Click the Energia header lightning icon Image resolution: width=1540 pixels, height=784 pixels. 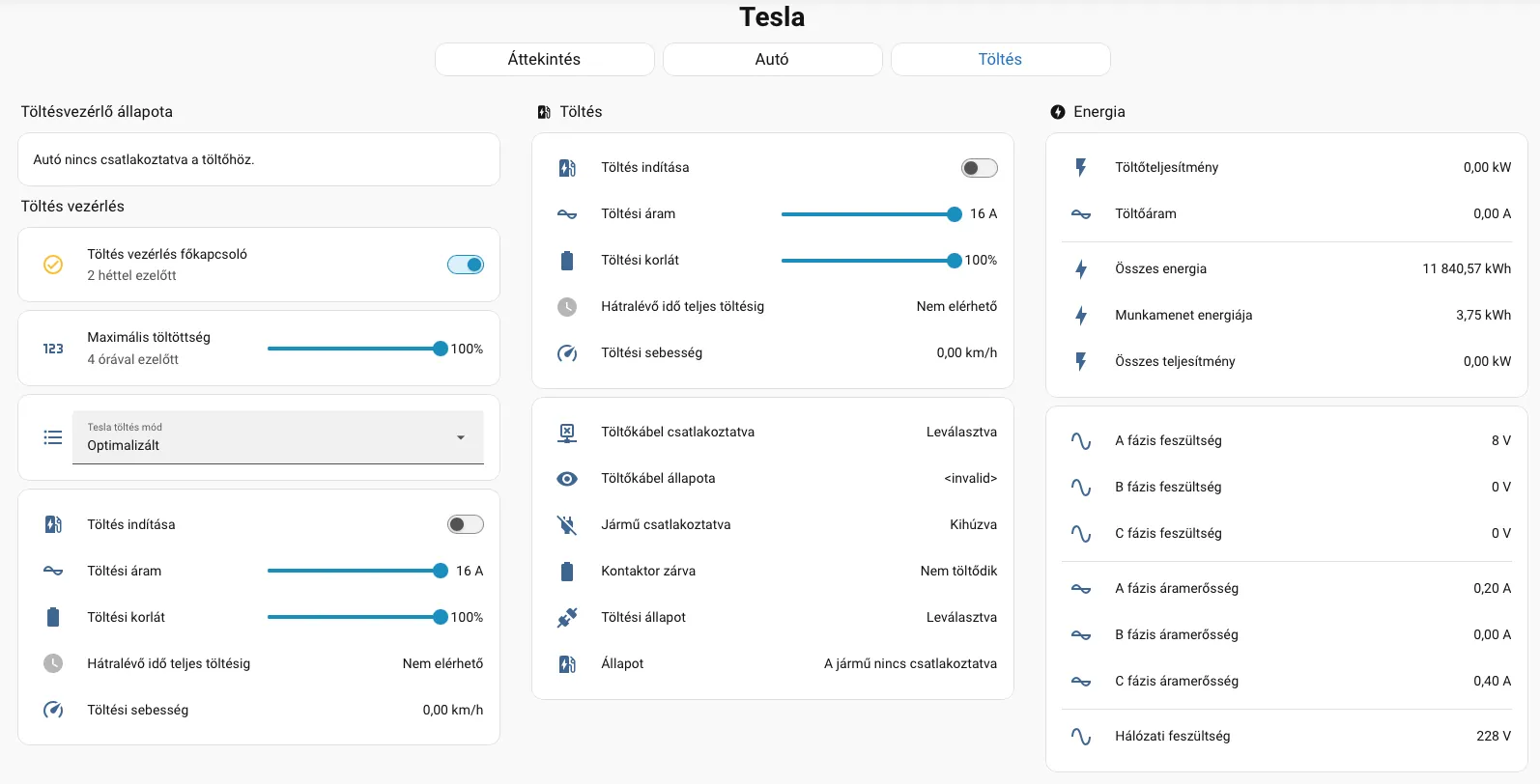(1058, 112)
